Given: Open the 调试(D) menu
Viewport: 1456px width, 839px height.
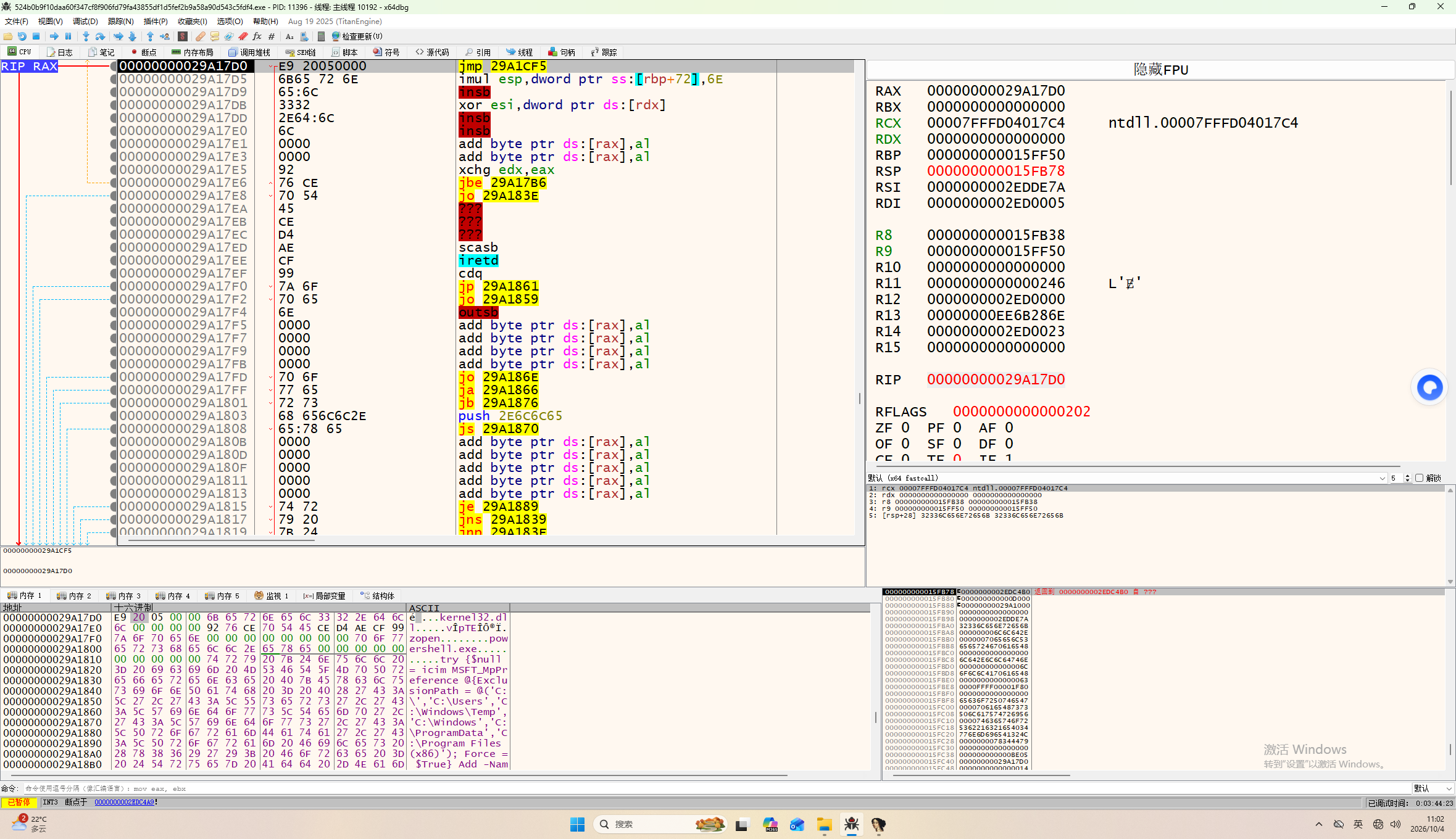Looking at the screenshot, I should pos(86,21).
